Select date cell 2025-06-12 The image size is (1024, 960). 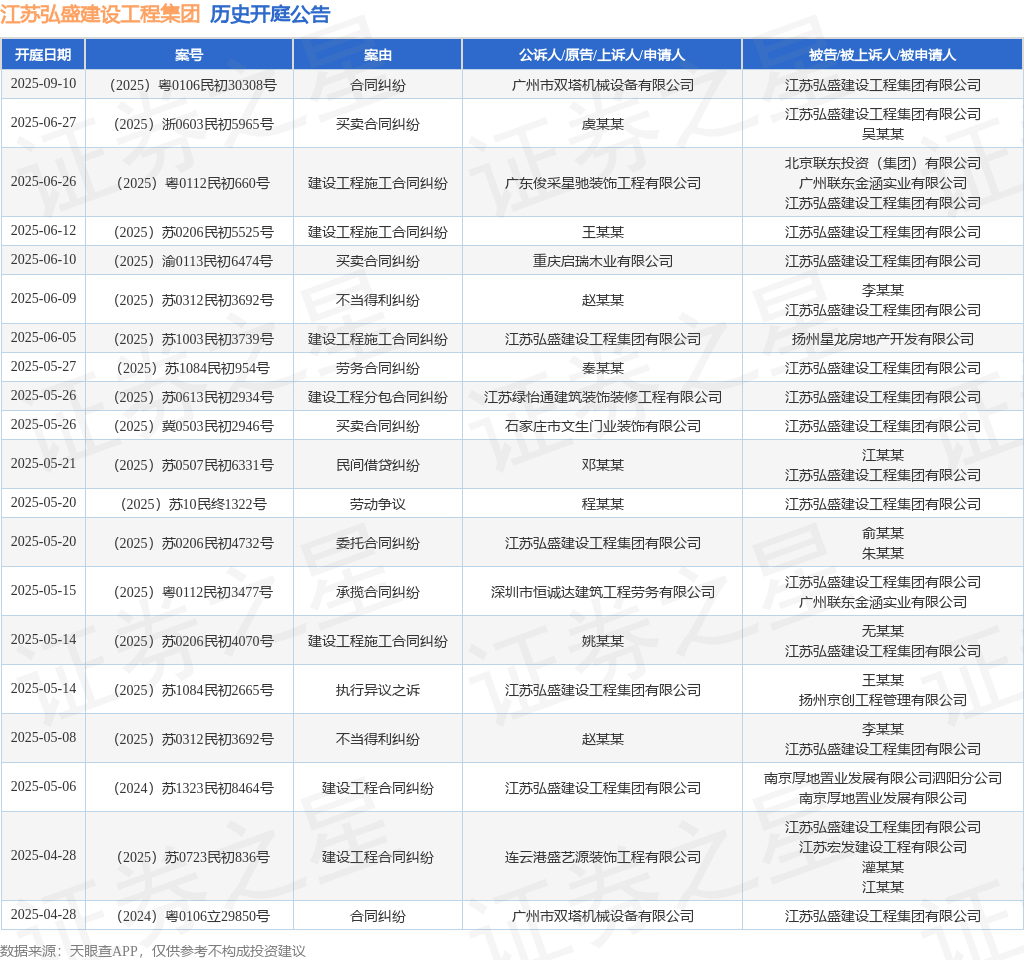[x=43, y=231]
